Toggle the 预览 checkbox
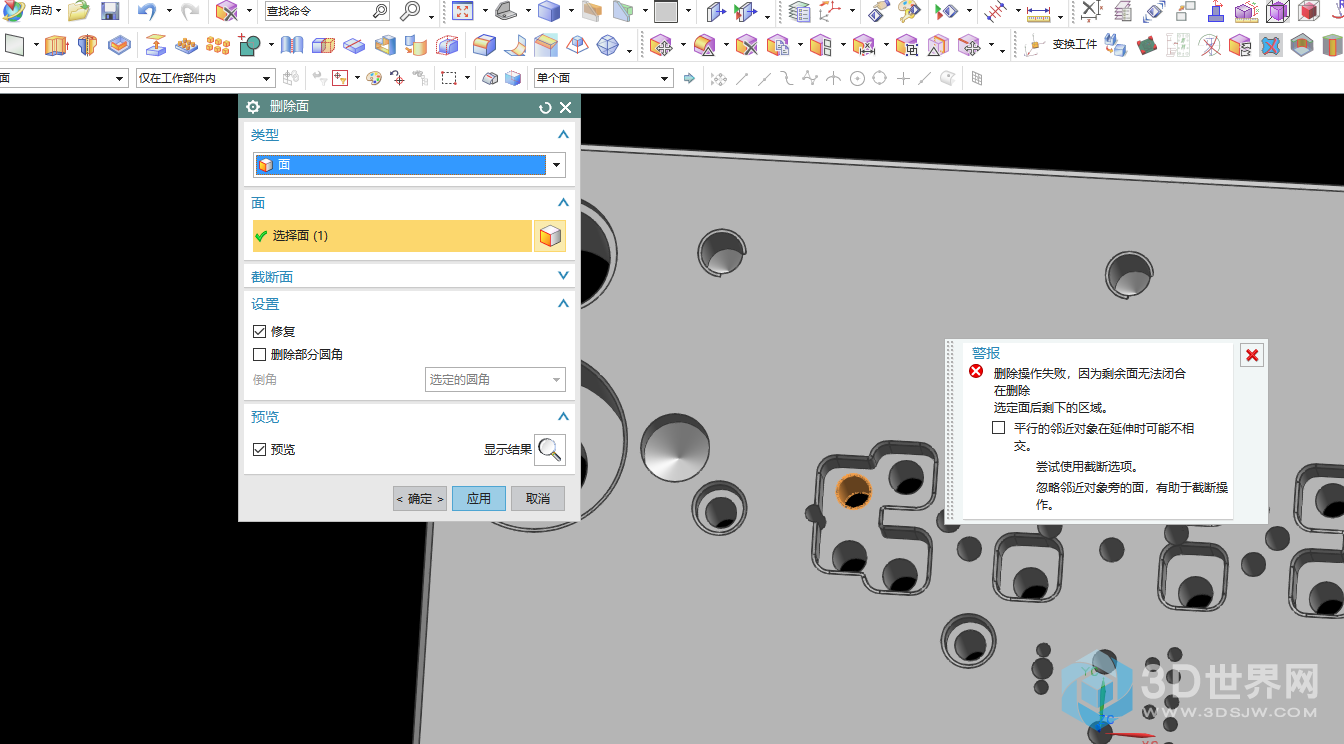 [x=260, y=450]
